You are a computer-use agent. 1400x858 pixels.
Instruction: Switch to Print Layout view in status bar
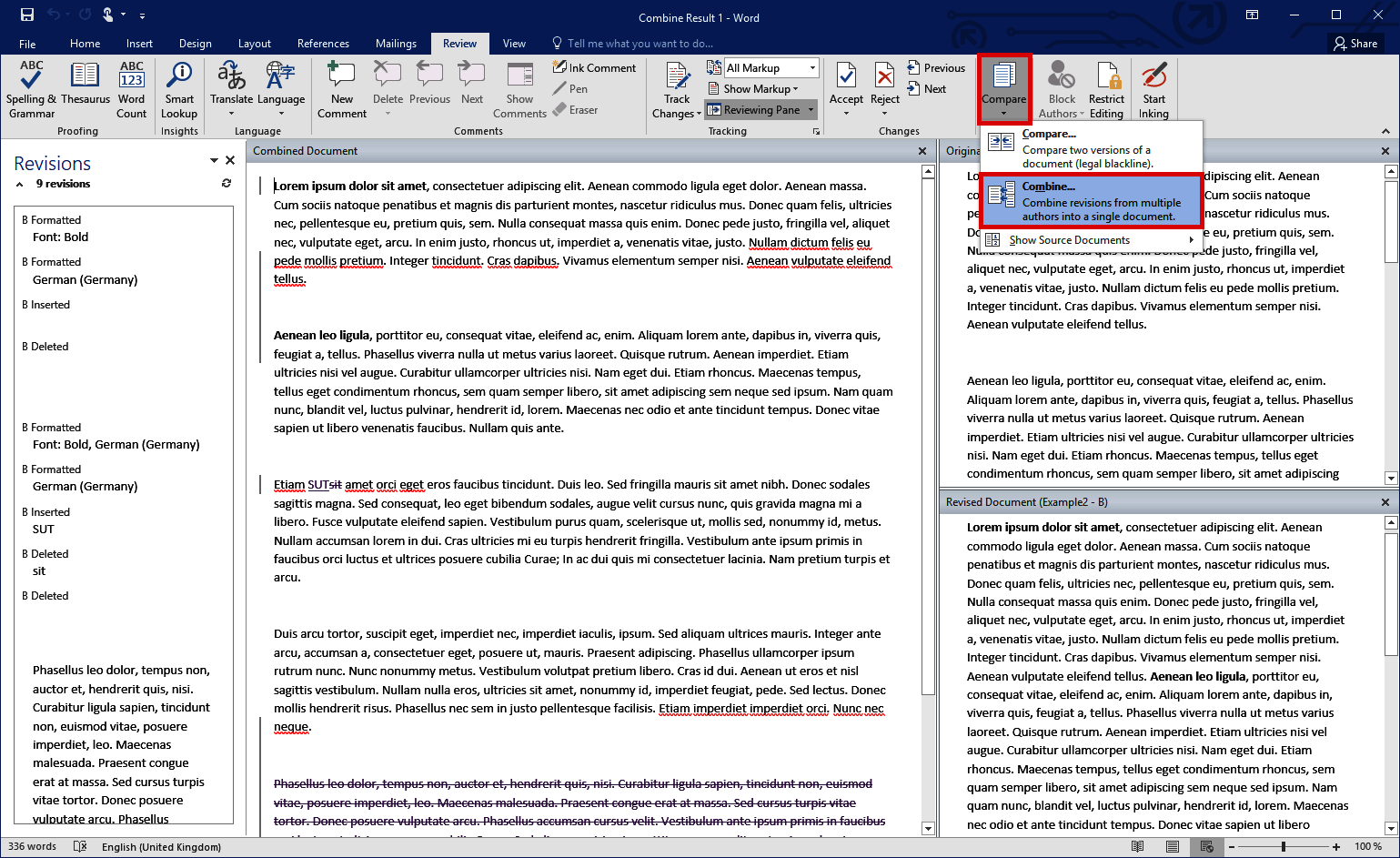coord(1173,846)
